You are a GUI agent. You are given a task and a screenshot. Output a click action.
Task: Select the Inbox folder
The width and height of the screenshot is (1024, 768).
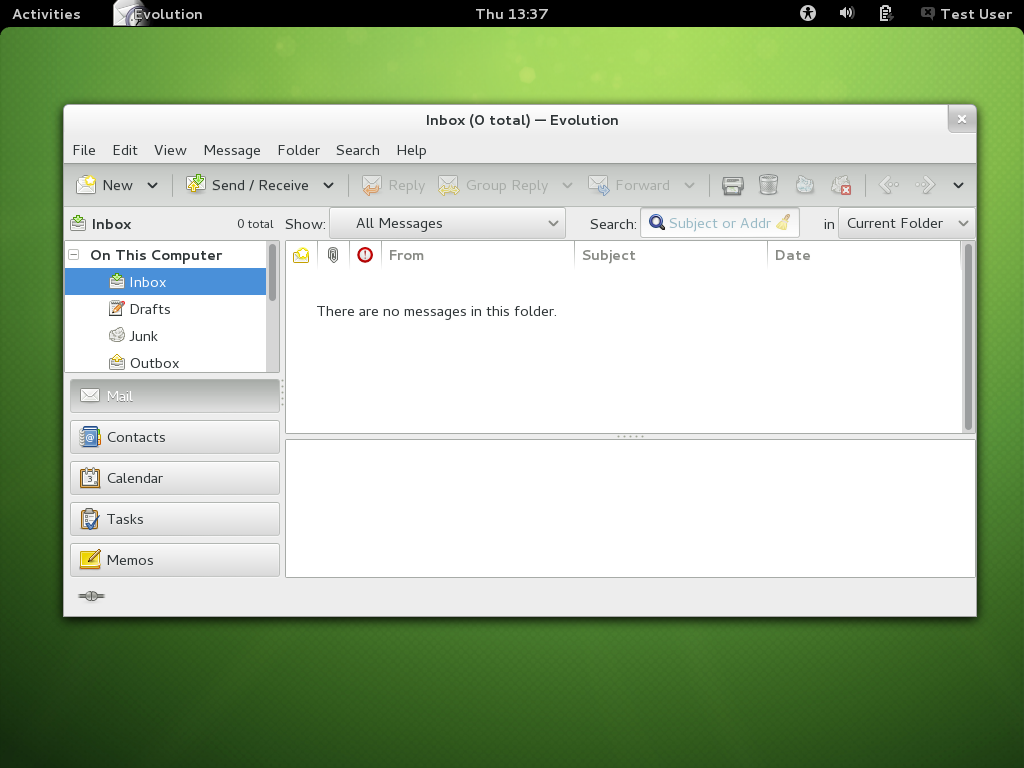[166, 282]
